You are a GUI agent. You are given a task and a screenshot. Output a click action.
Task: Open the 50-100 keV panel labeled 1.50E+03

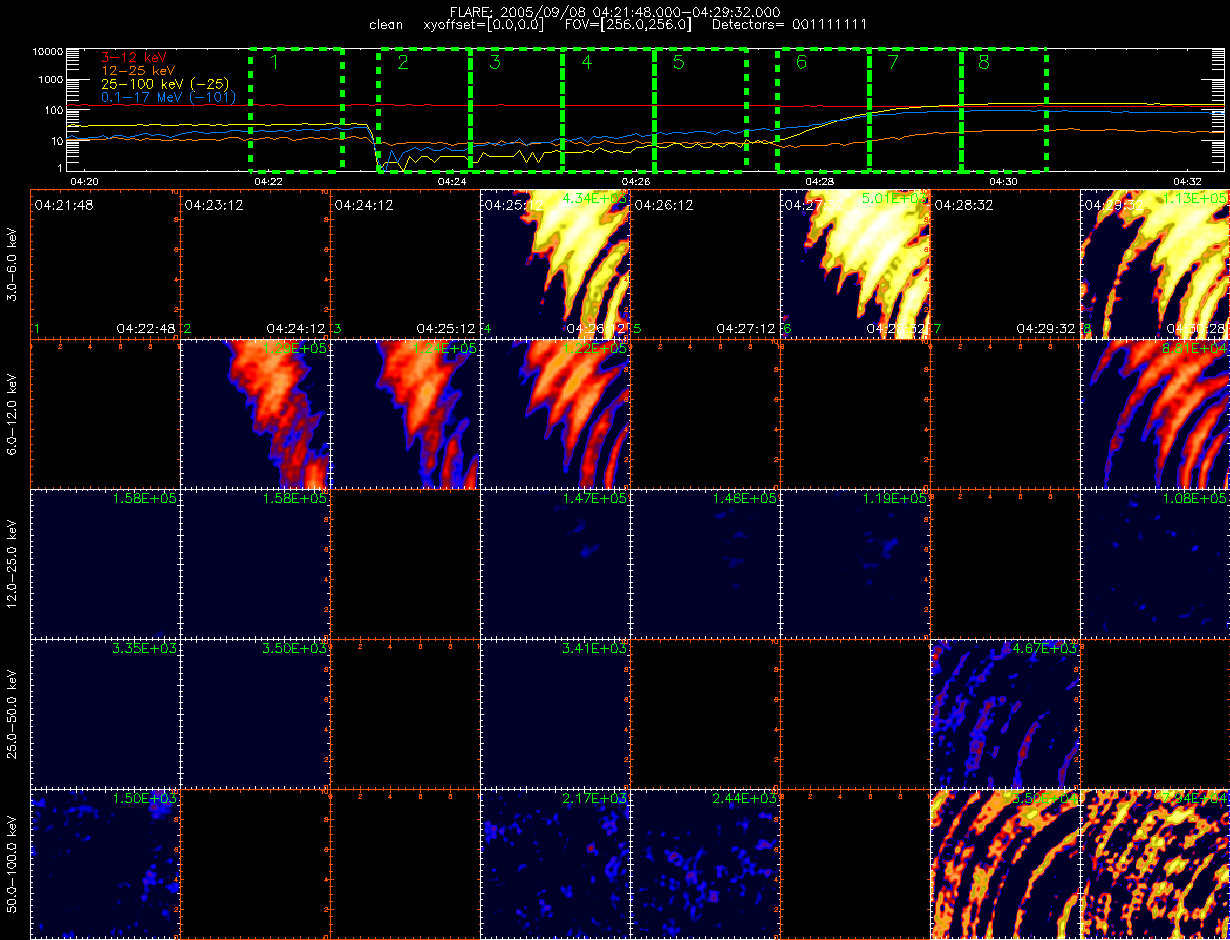(105, 863)
